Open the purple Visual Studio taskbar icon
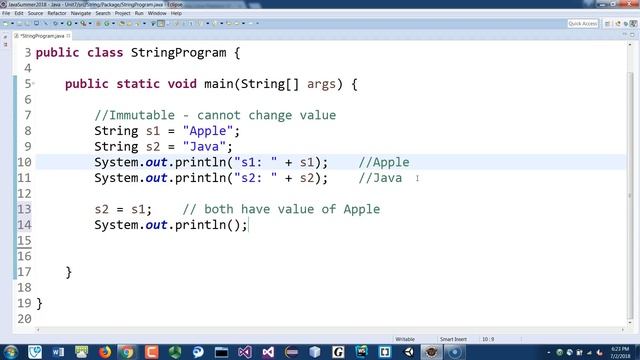 245,352
